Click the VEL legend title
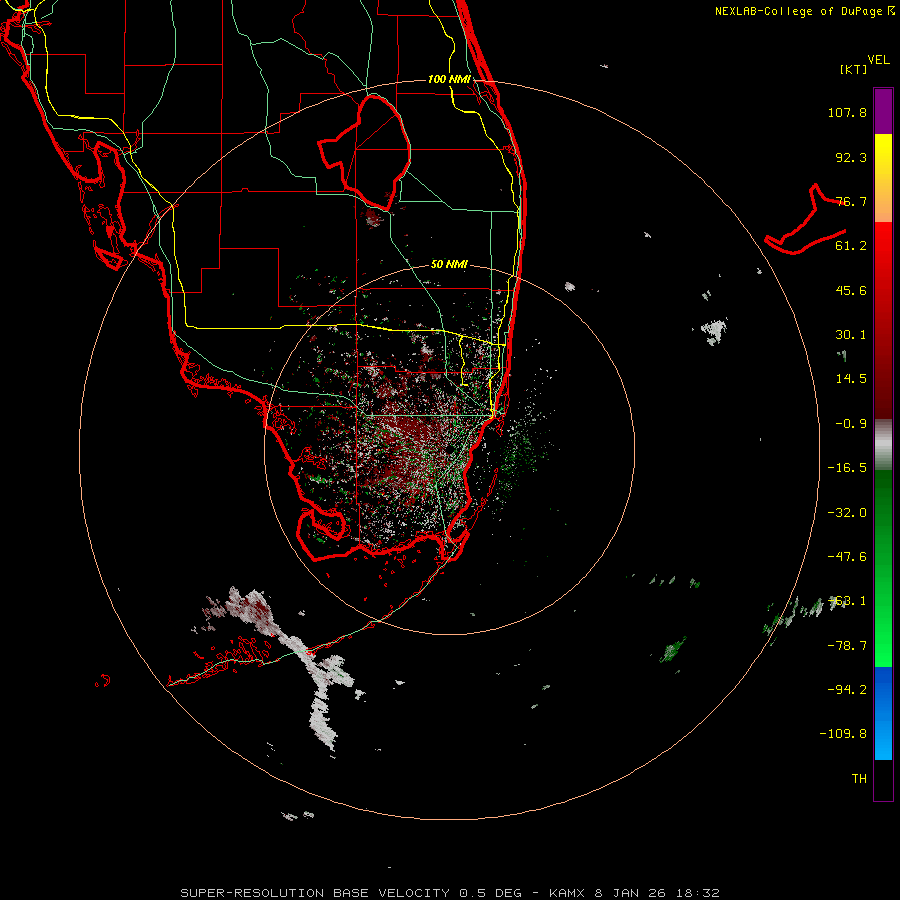900x900 pixels. pyautogui.click(x=878, y=60)
